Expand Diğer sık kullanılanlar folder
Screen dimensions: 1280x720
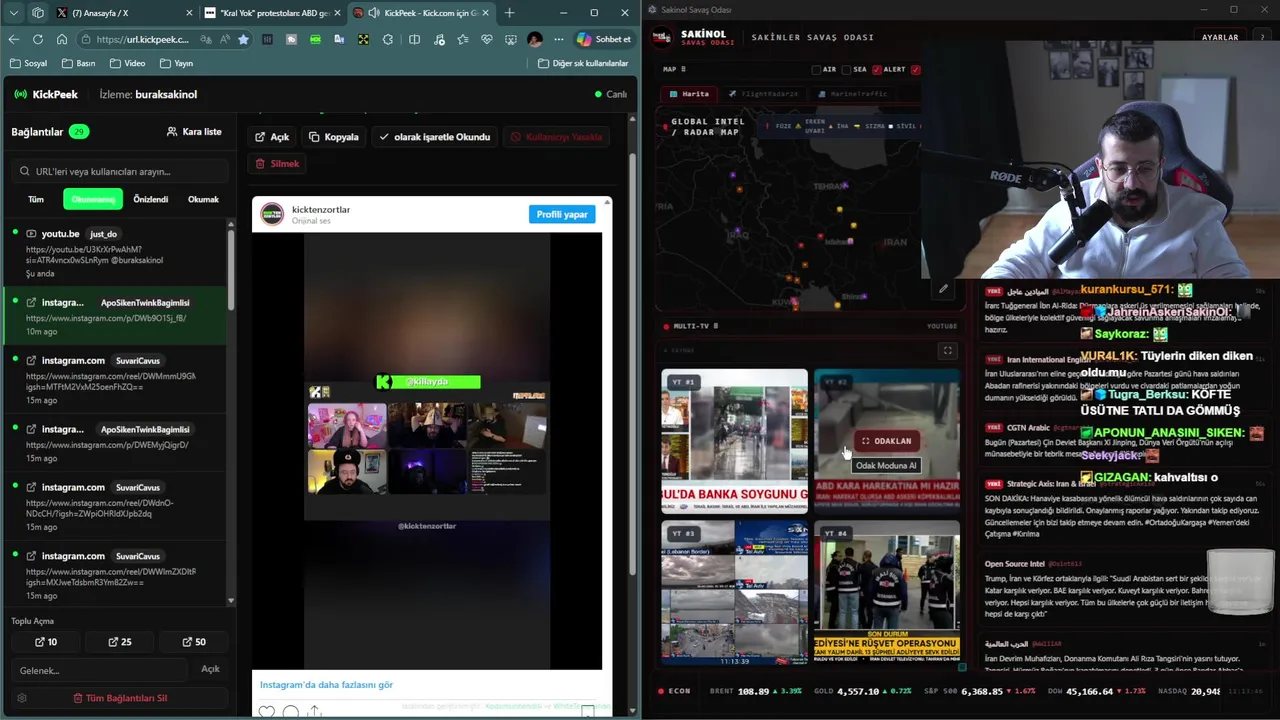pos(583,63)
